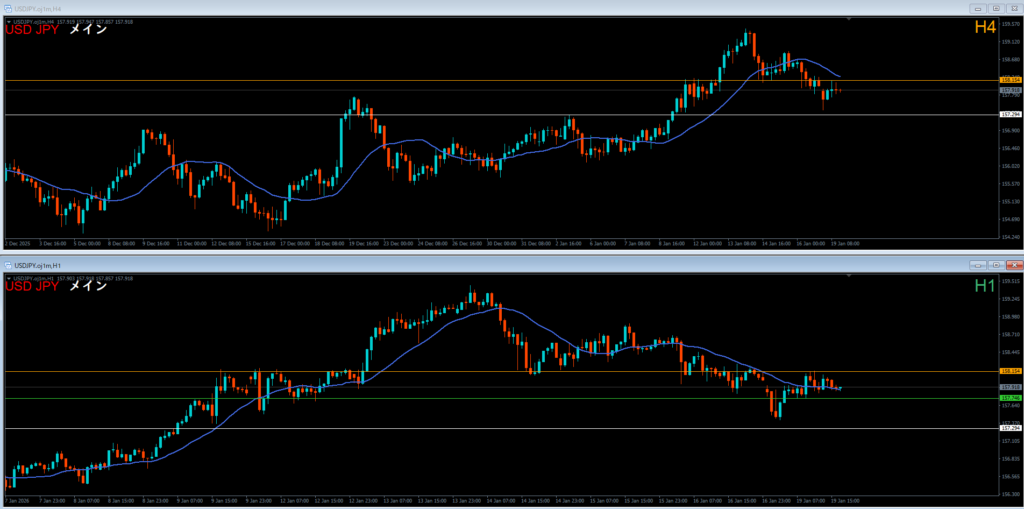Viewport: 1024px width, 509px height.
Task: Close the H1 chart window
Action: (1014, 264)
